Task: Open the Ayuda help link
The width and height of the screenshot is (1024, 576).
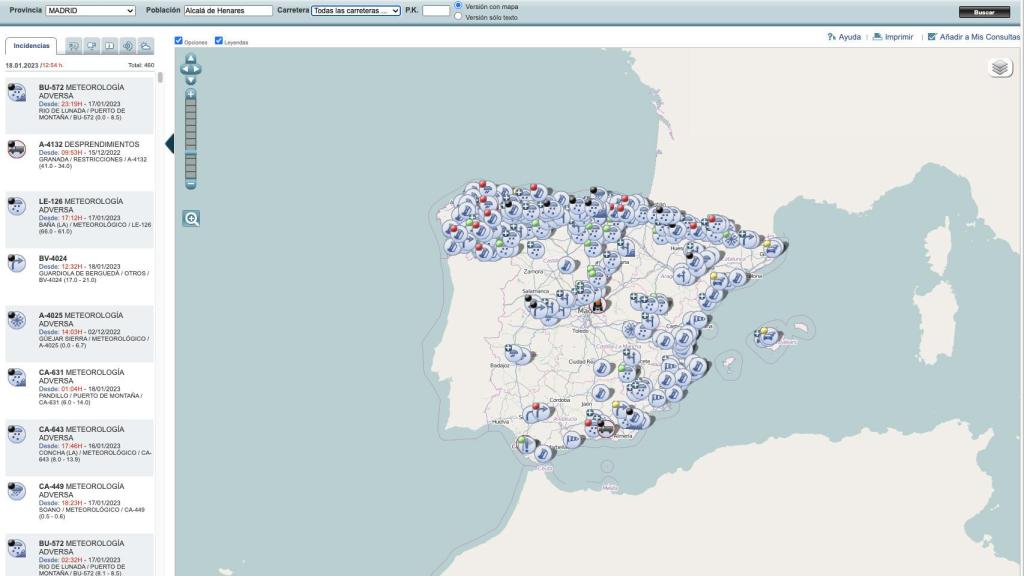Action: click(844, 37)
